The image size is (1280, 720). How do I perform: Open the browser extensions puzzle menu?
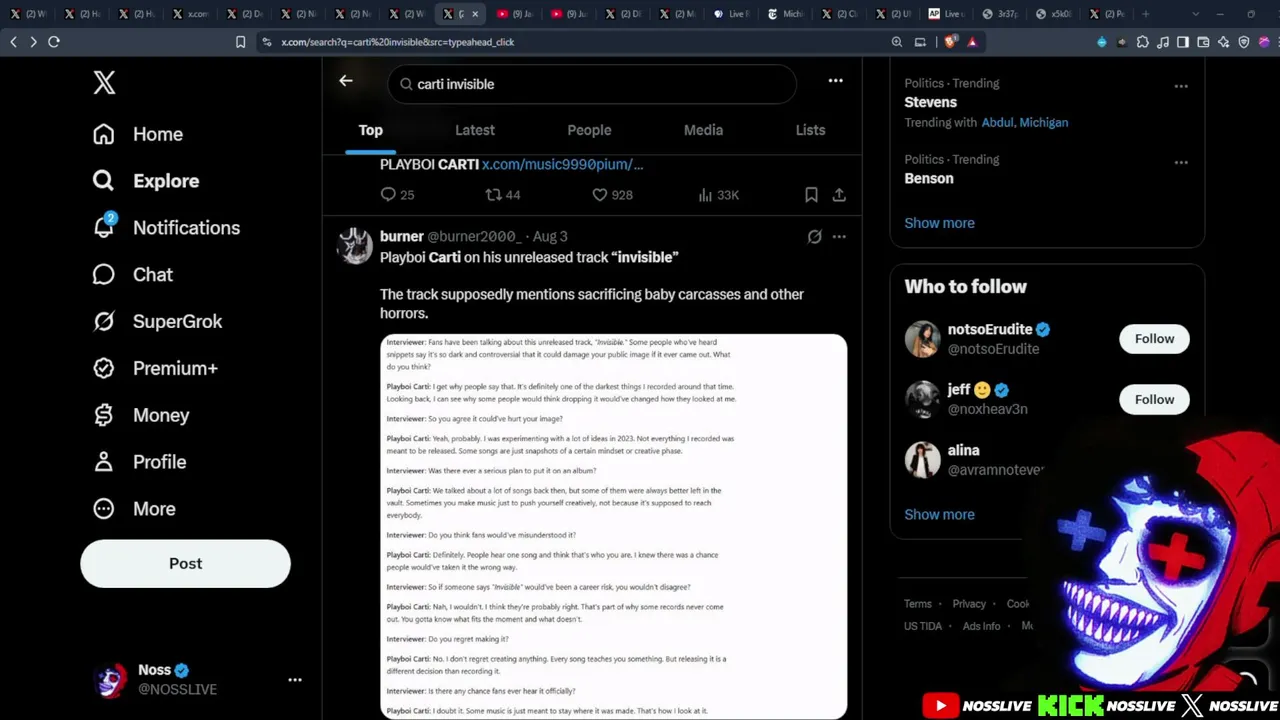pos(1143,42)
